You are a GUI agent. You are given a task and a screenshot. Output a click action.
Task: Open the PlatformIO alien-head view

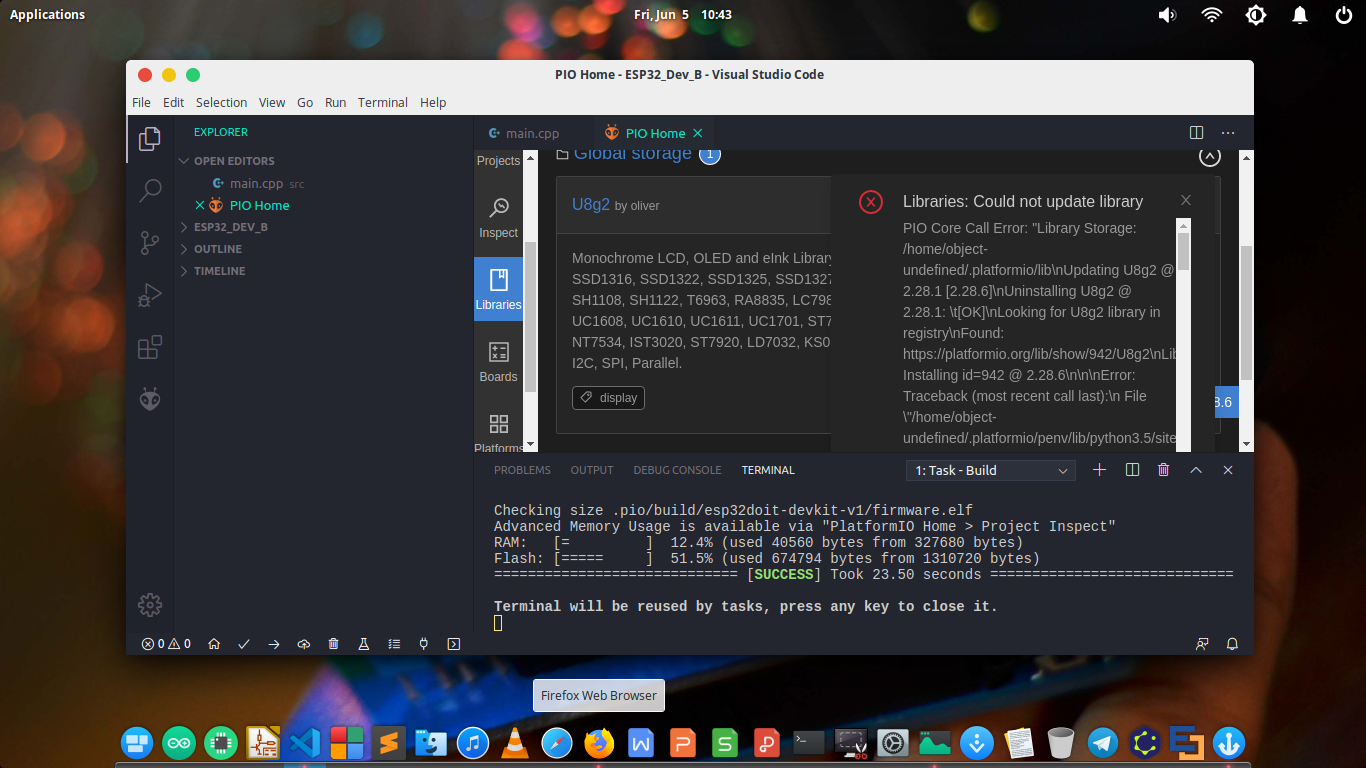pos(150,399)
